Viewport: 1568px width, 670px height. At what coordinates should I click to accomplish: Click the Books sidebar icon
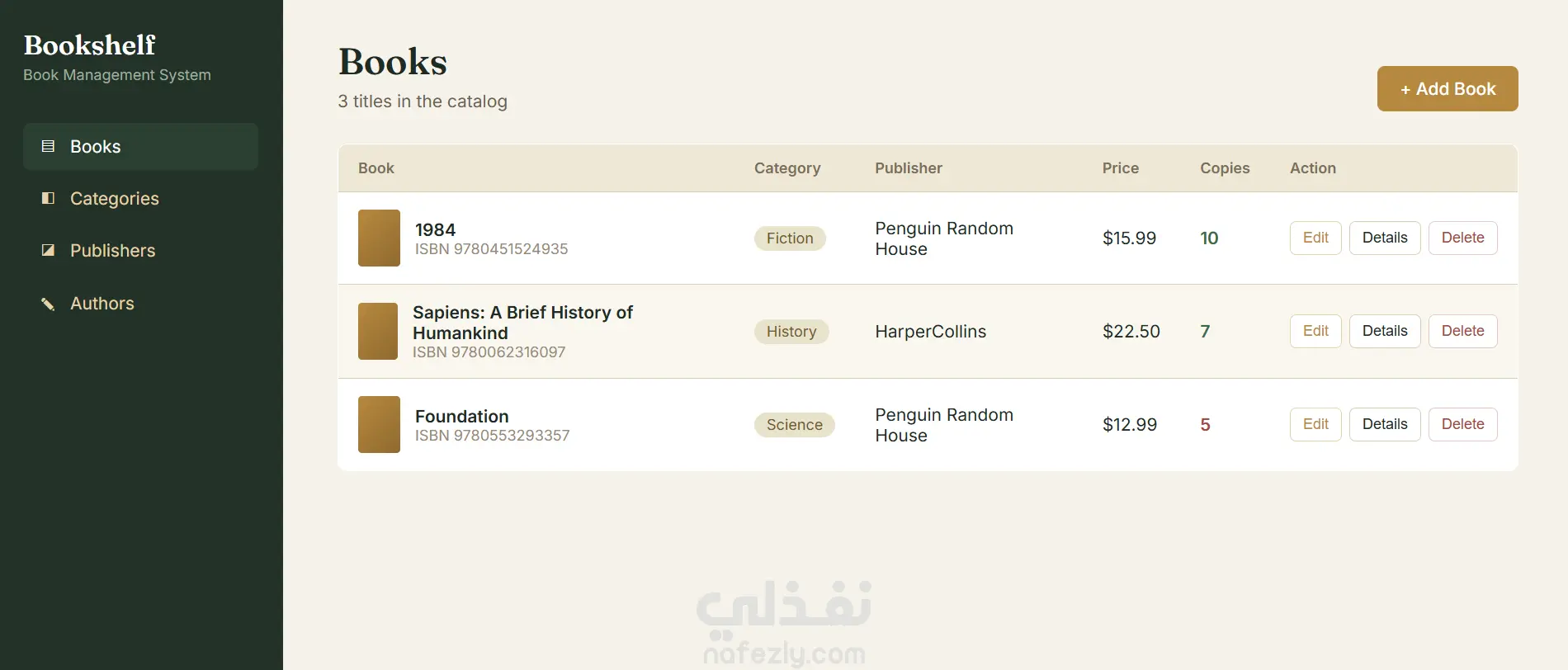click(48, 146)
